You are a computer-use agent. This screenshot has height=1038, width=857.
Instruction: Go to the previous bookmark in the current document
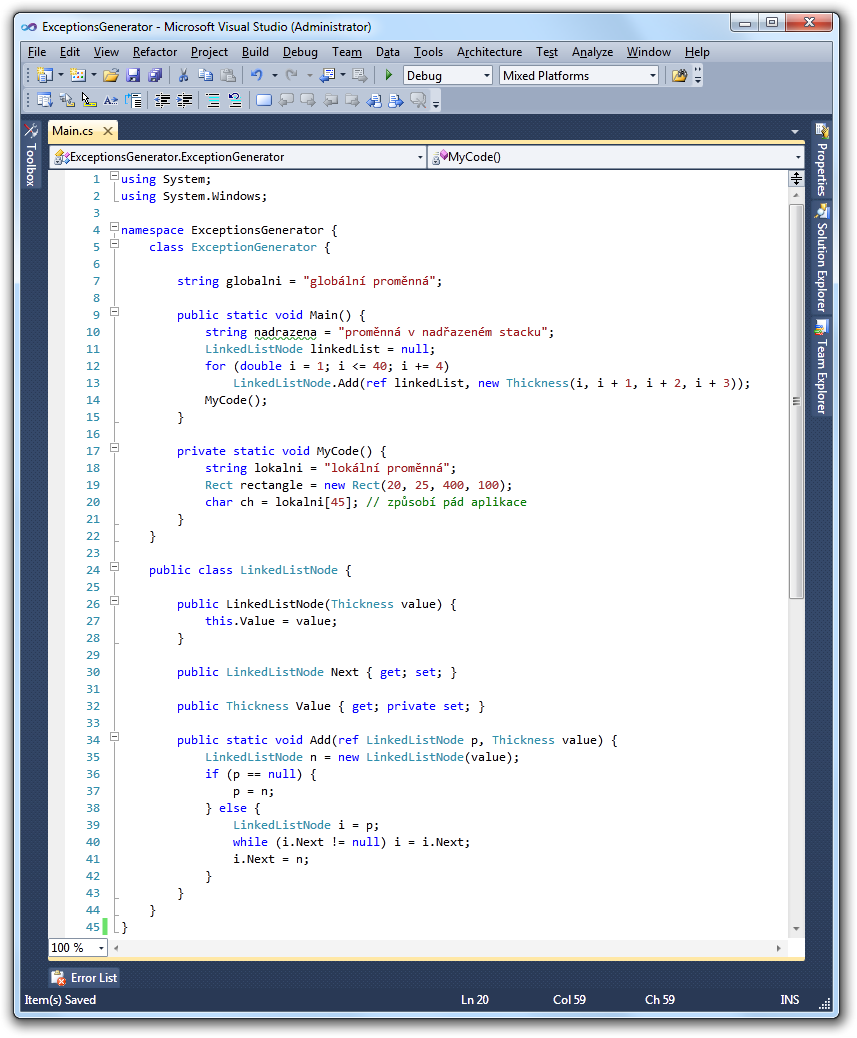(x=374, y=101)
